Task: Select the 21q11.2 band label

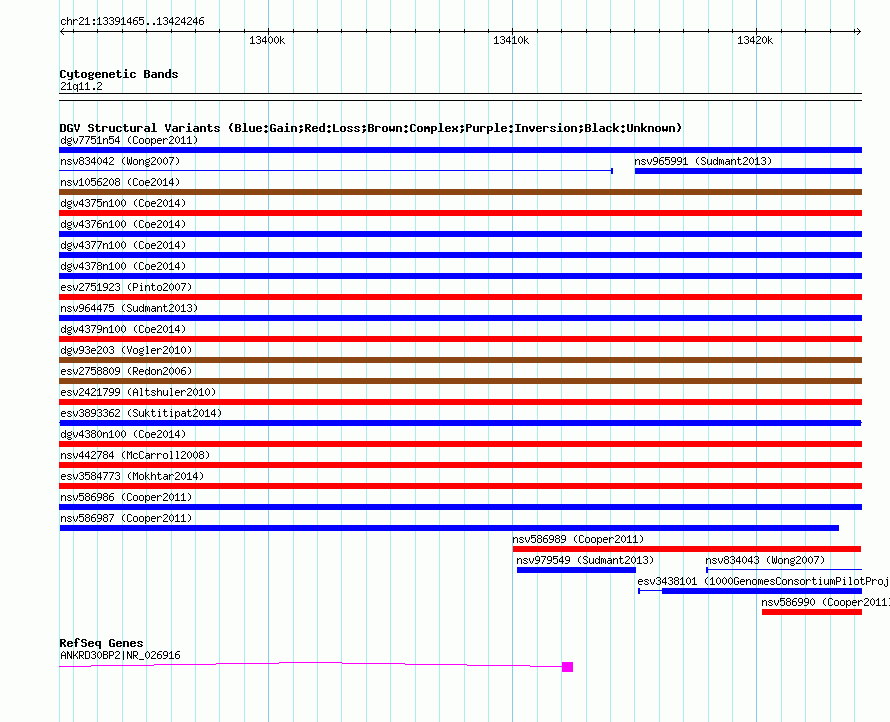Action: tap(81, 86)
